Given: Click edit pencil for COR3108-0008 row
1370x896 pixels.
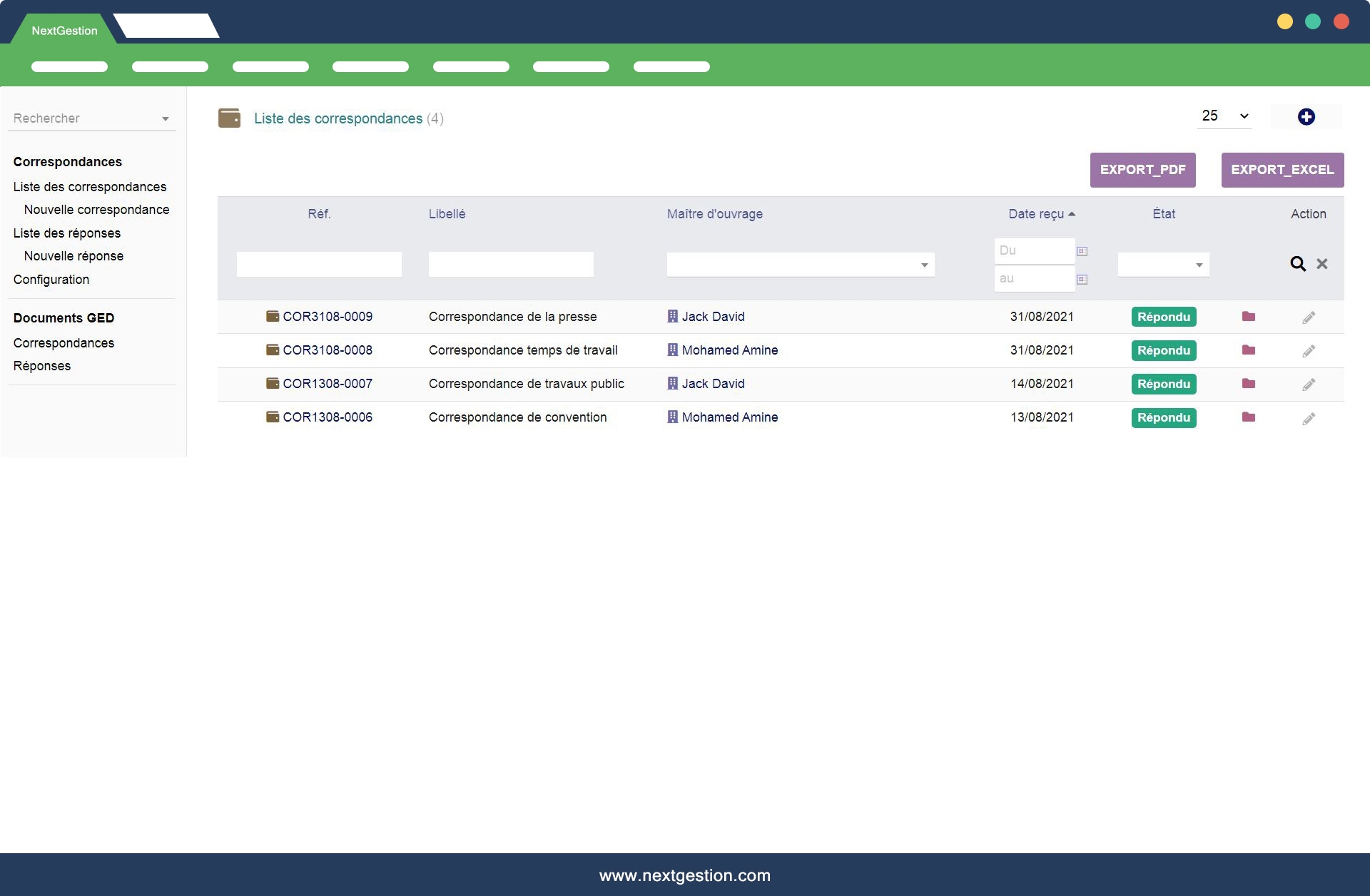Looking at the screenshot, I should click(x=1308, y=351).
